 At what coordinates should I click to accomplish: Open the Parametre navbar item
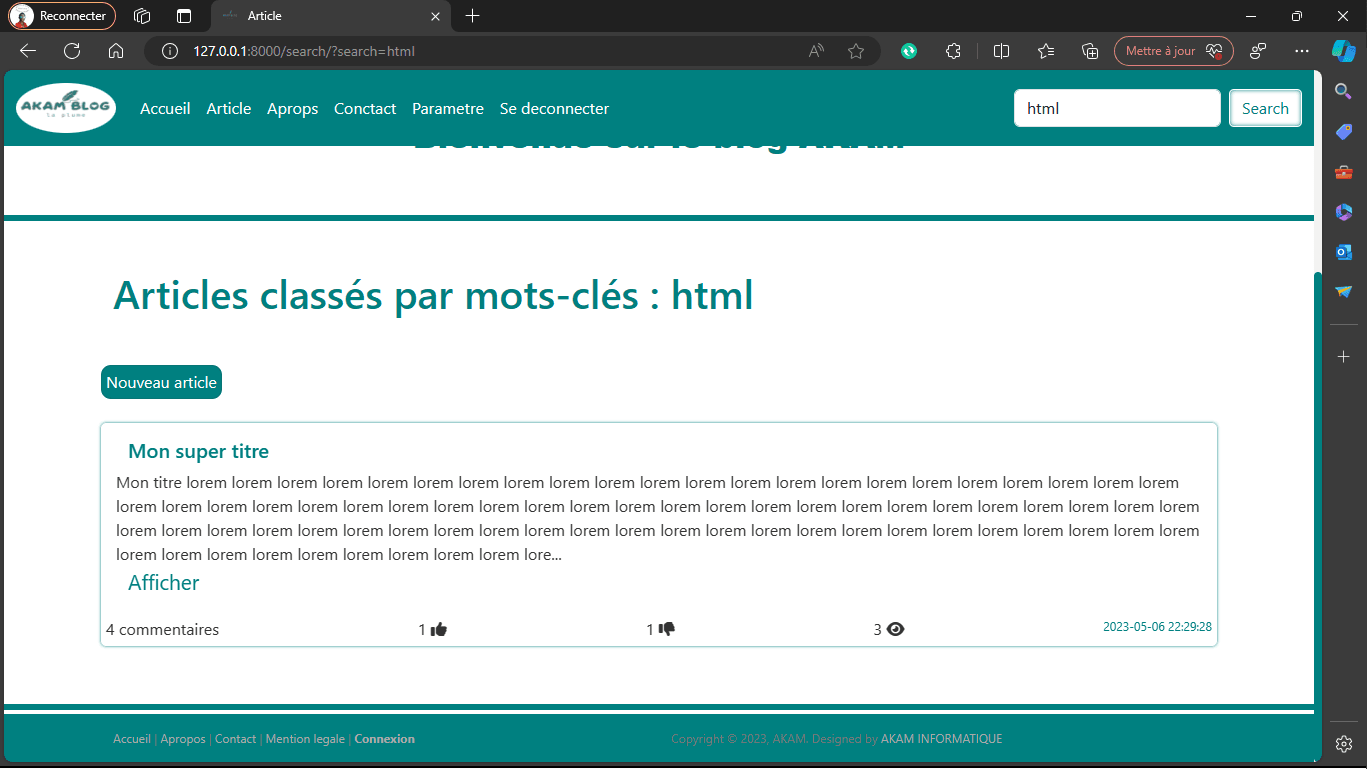448,108
